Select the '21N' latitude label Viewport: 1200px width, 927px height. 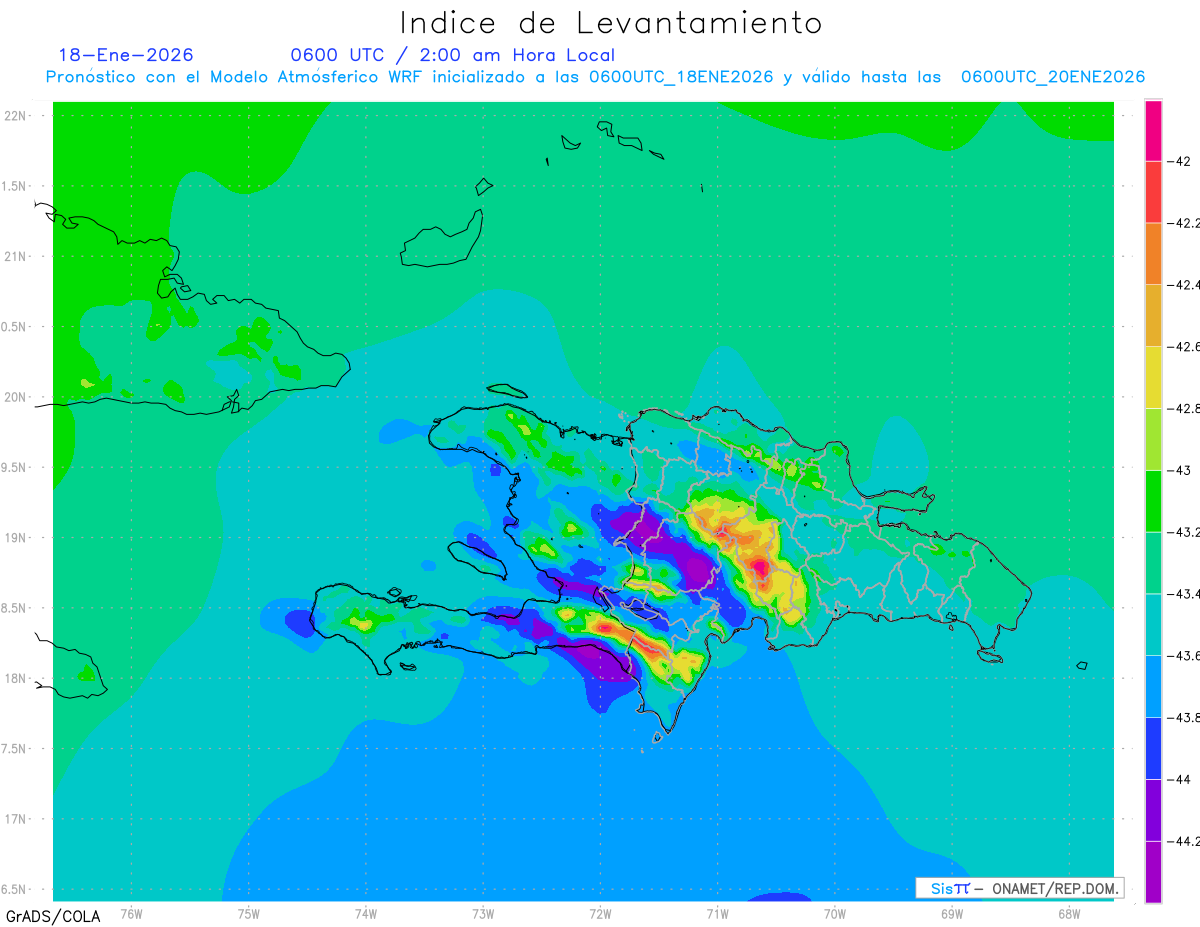(x=16, y=256)
